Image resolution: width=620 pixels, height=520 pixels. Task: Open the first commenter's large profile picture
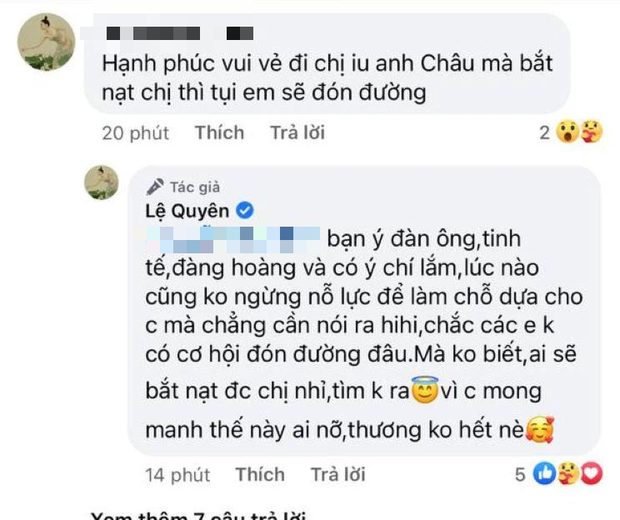[x=46, y=42]
